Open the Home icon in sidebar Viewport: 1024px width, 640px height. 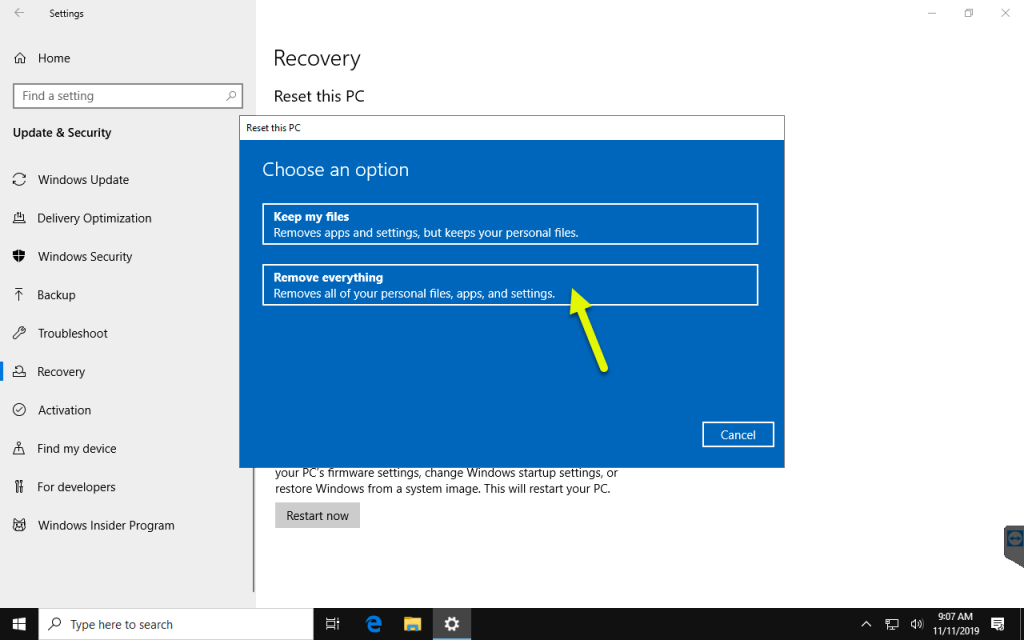20,58
